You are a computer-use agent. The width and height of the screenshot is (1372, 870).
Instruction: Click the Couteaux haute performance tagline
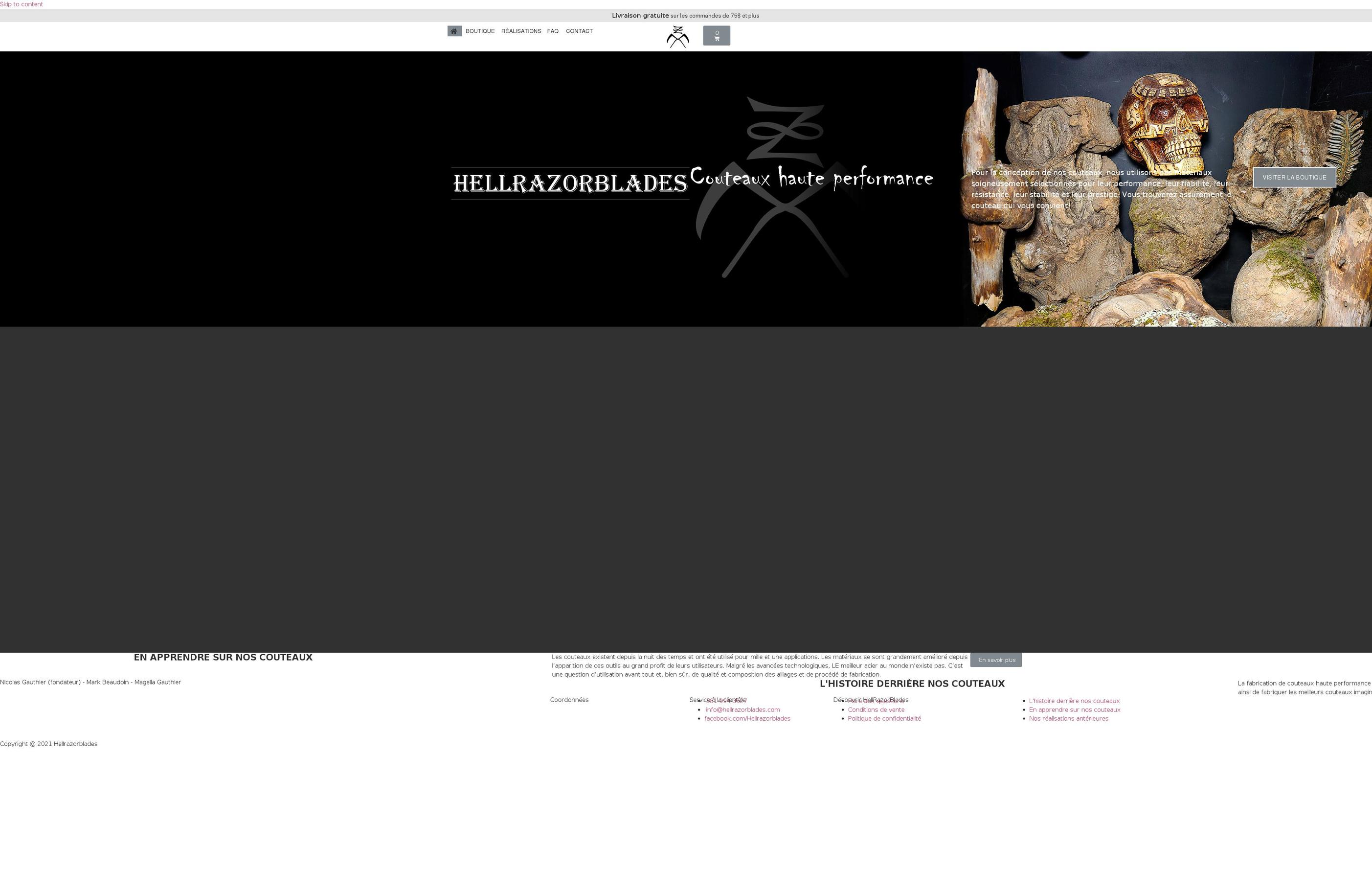(811, 178)
